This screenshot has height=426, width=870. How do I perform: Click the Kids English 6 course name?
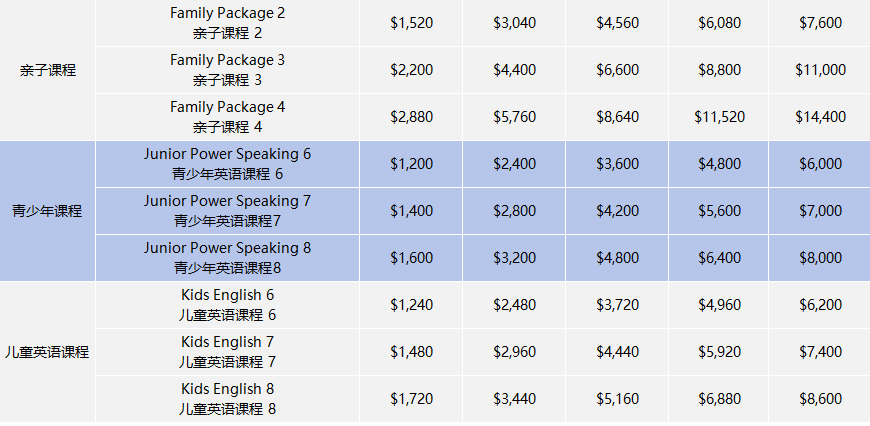[x=227, y=305]
